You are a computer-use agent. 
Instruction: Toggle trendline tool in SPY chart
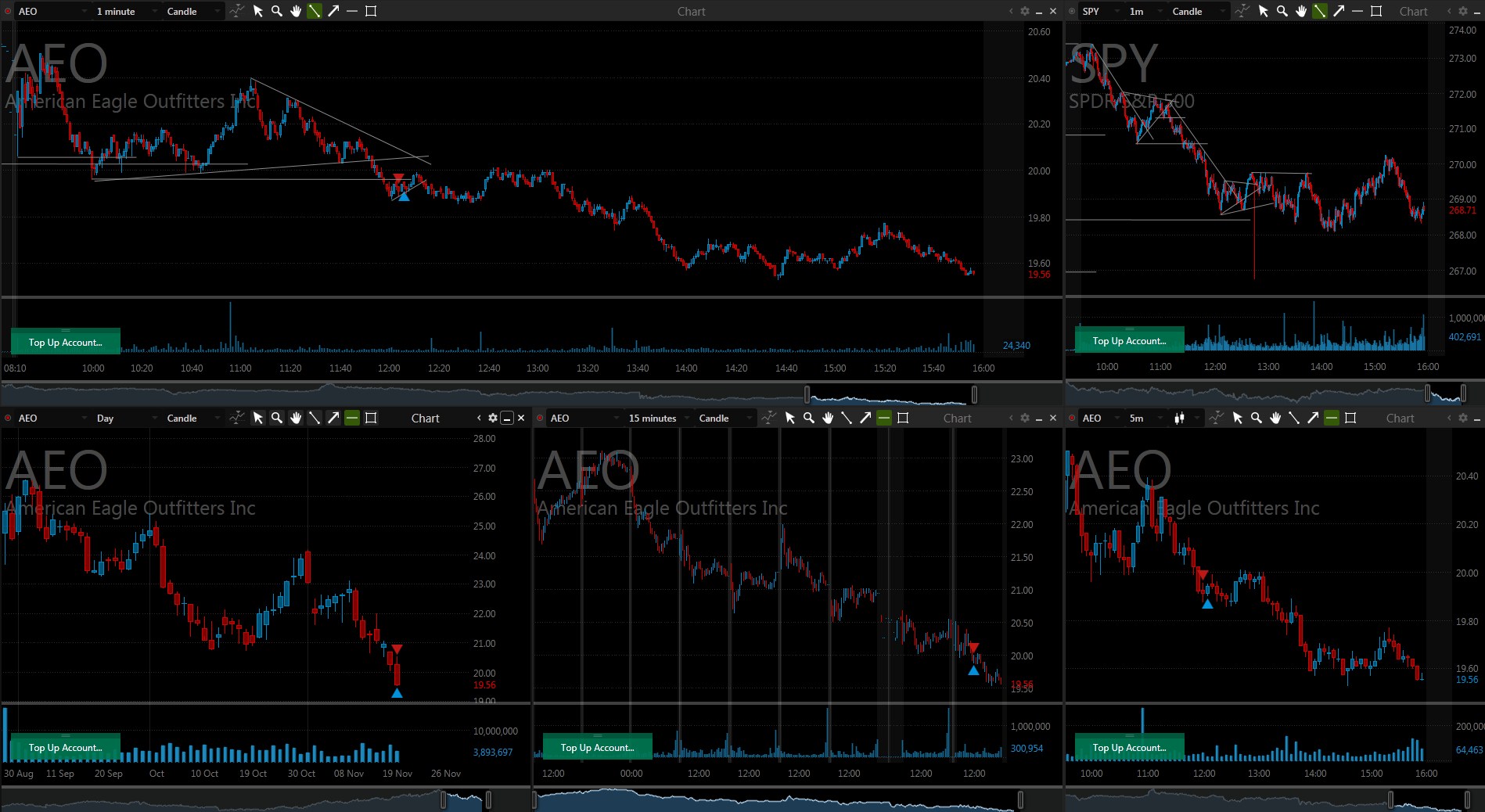pyautogui.click(x=1319, y=11)
